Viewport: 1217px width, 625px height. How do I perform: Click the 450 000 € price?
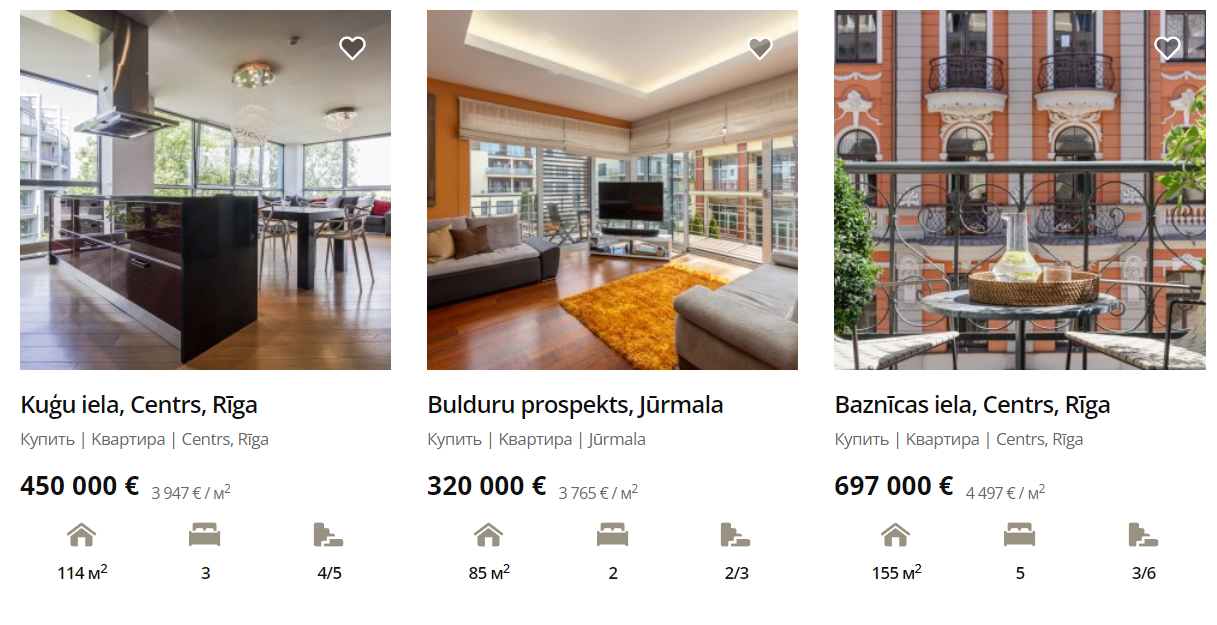(x=80, y=487)
